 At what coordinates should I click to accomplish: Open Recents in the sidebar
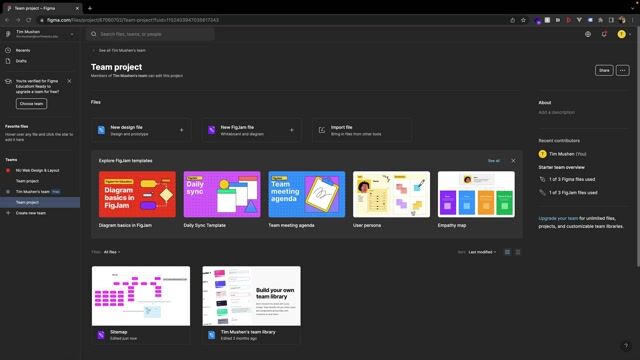coord(23,50)
